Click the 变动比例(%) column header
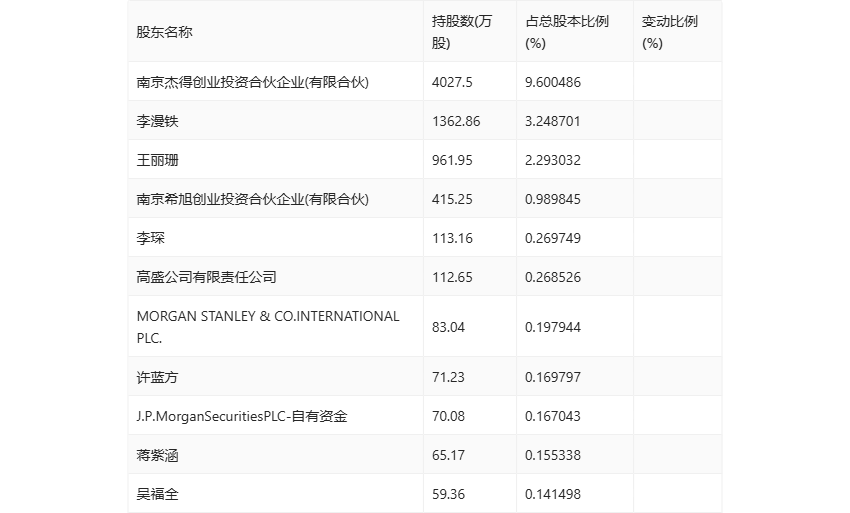850x513 pixels. 669,32
